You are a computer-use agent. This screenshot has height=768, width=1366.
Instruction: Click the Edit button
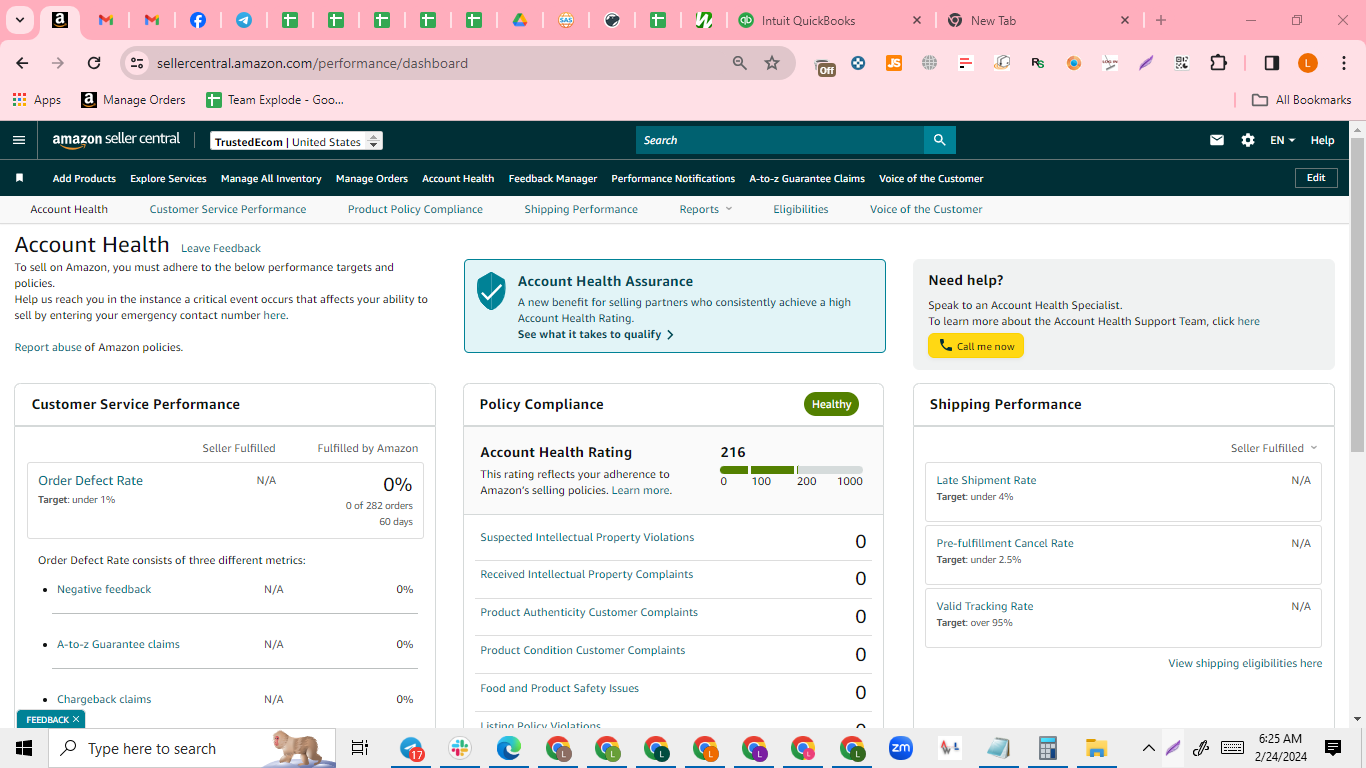click(1316, 178)
